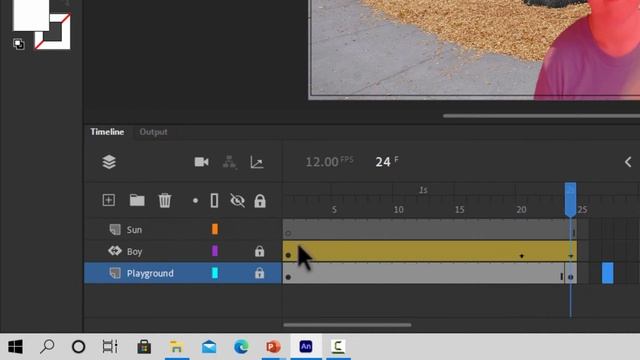Screen dimensions: 640x360
Task: Click frame 10 on timeline ruler
Action: coord(398,209)
